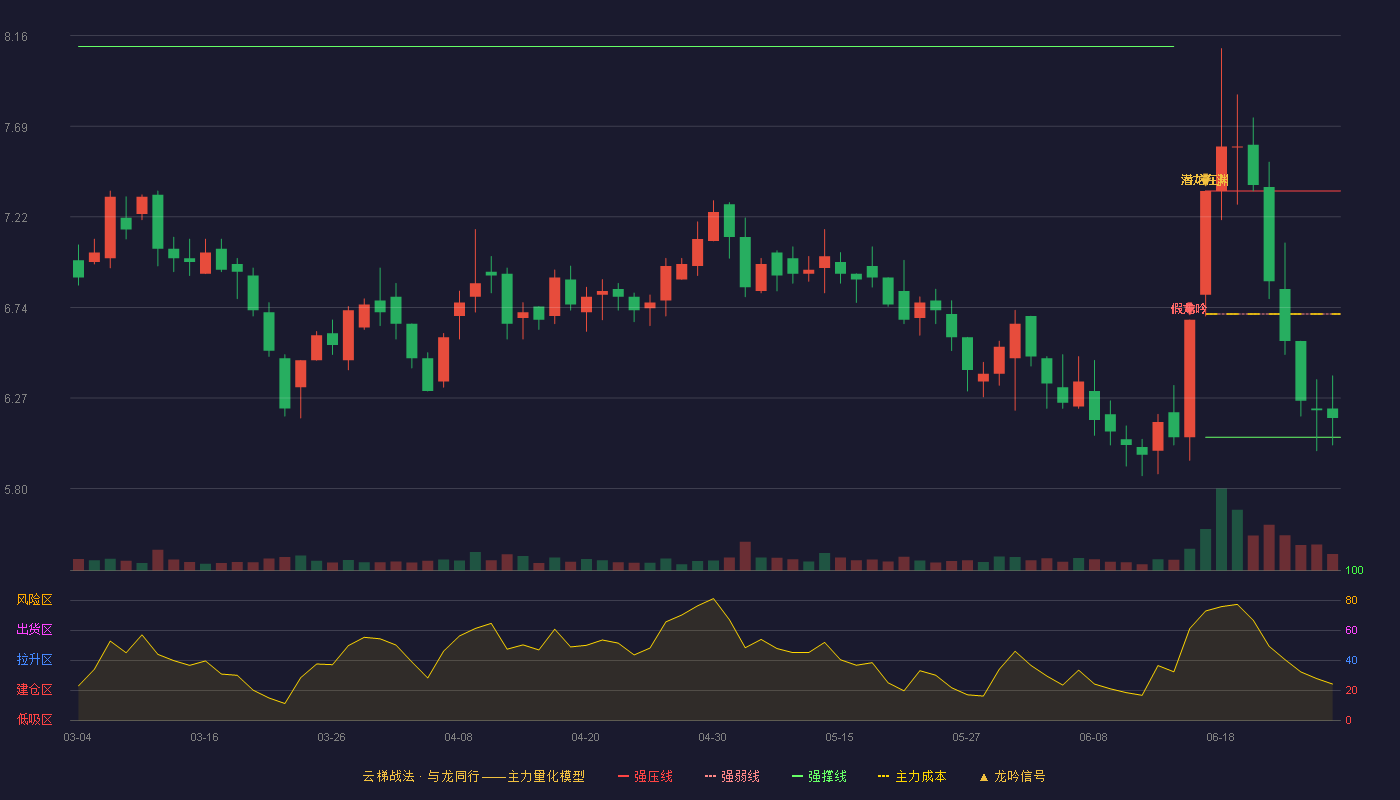Toggle the 龙吟信号 legend entry

1012,776
